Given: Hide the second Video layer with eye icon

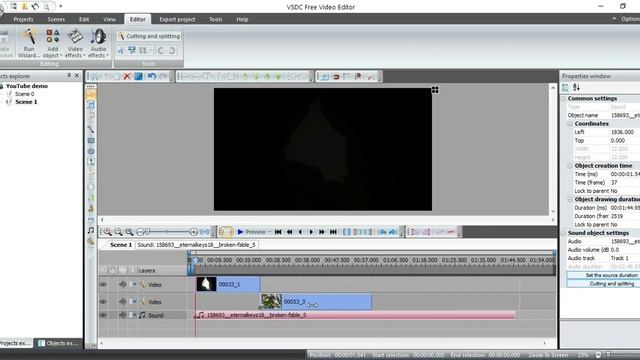Looking at the screenshot, I should coord(103,302).
